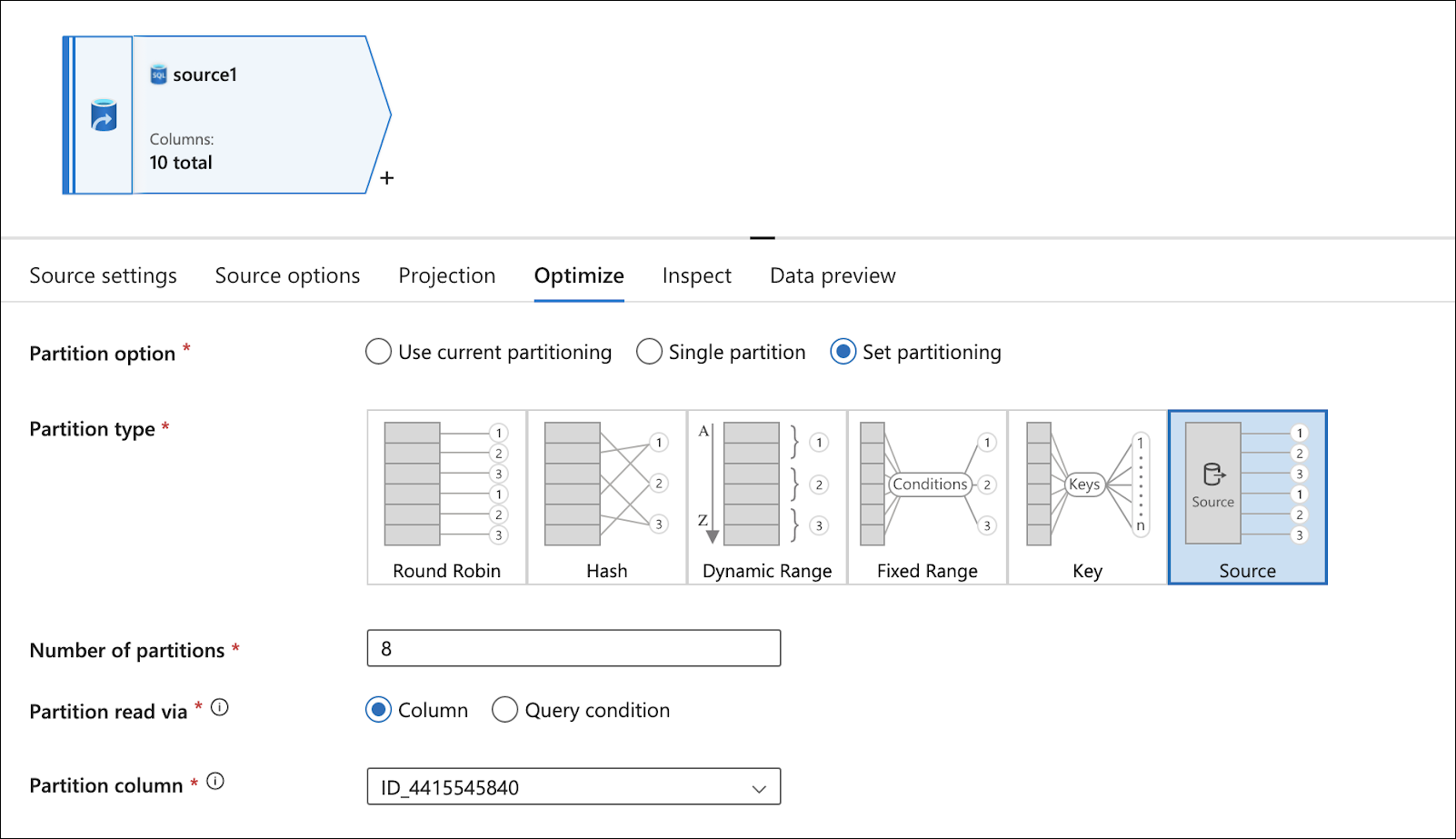The width and height of the screenshot is (1456, 839).
Task: Open the Projection tab
Action: (x=446, y=275)
